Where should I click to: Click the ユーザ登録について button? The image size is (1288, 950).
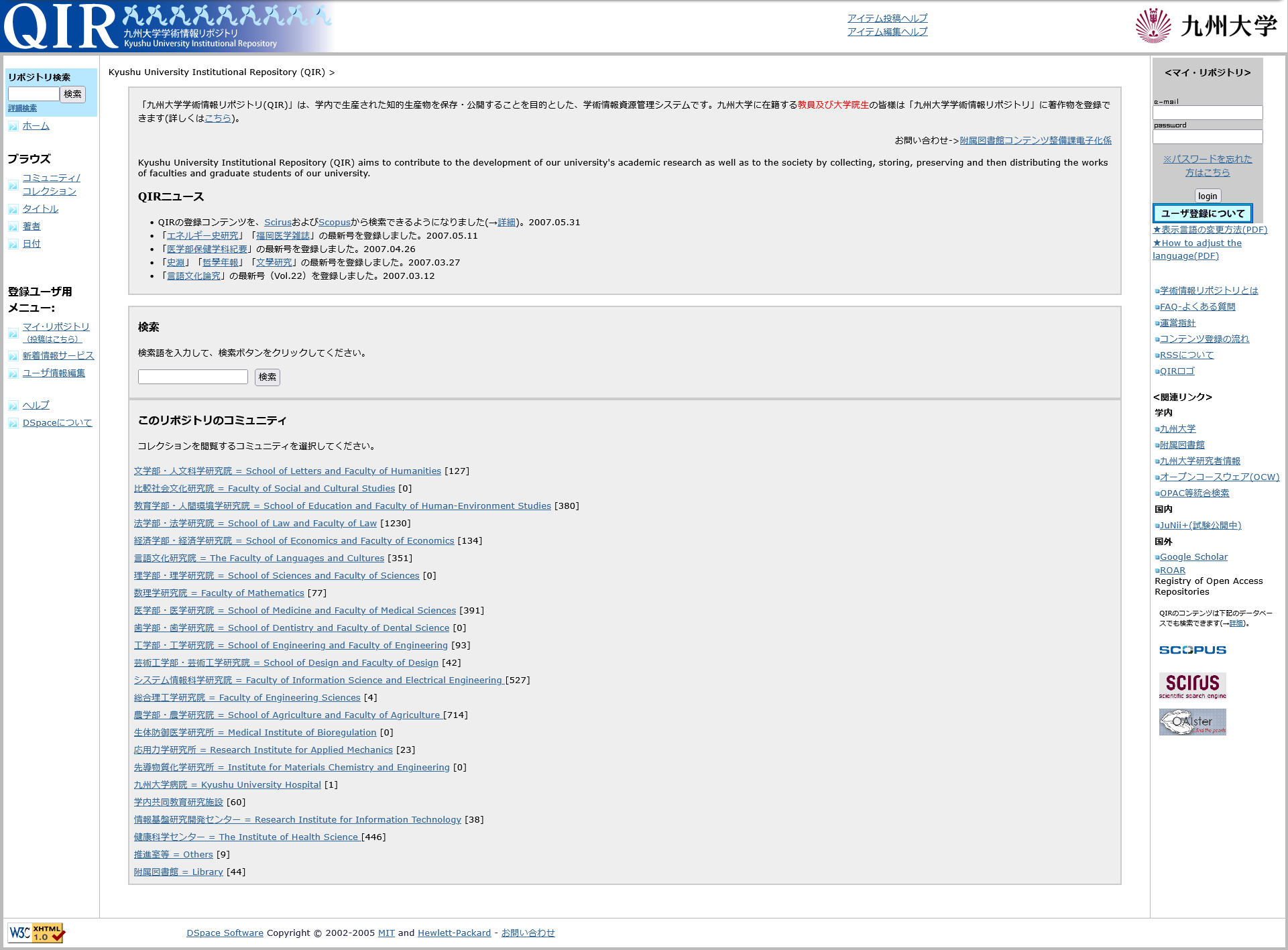point(1204,213)
